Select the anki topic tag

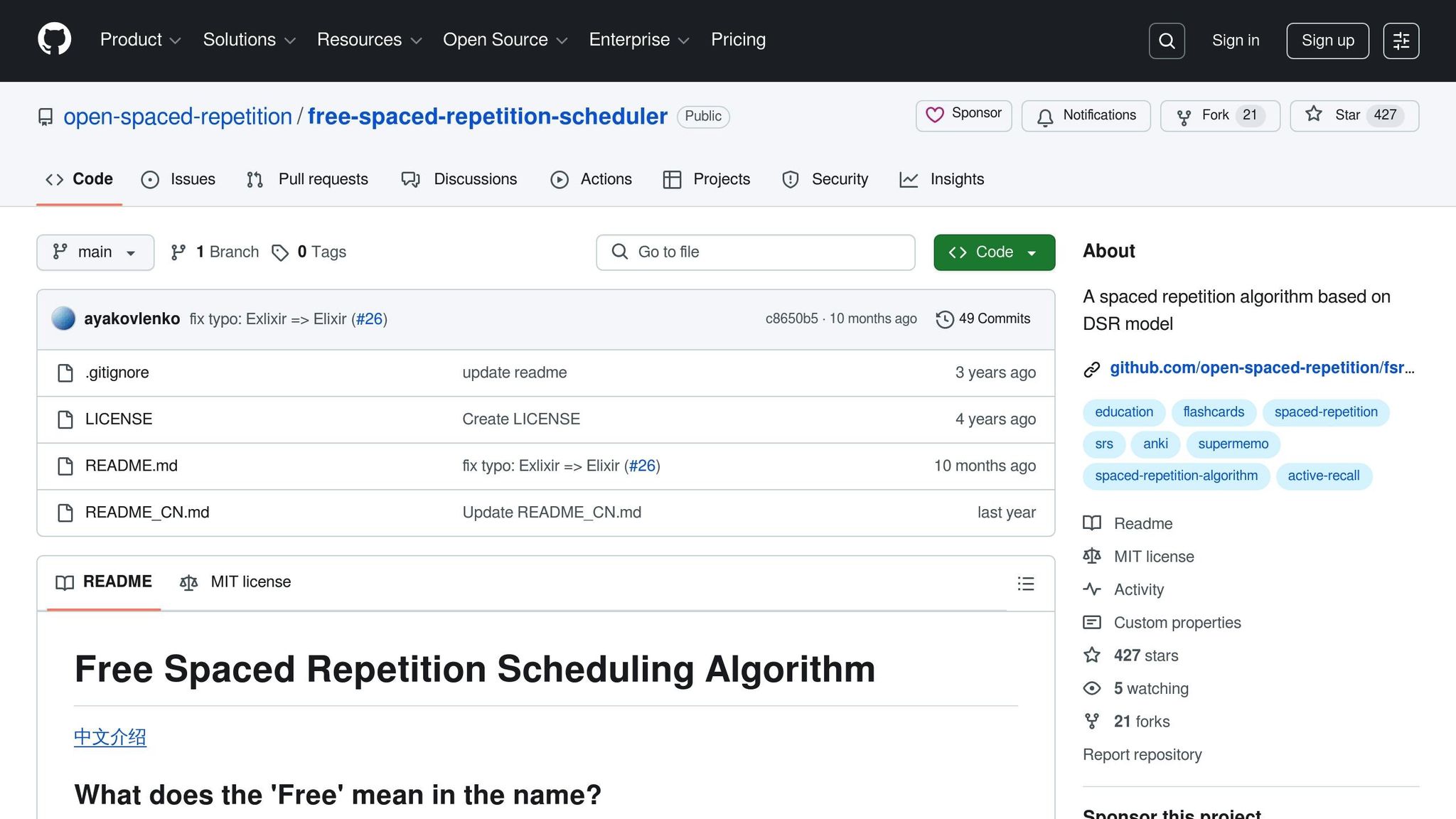click(1155, 444)
